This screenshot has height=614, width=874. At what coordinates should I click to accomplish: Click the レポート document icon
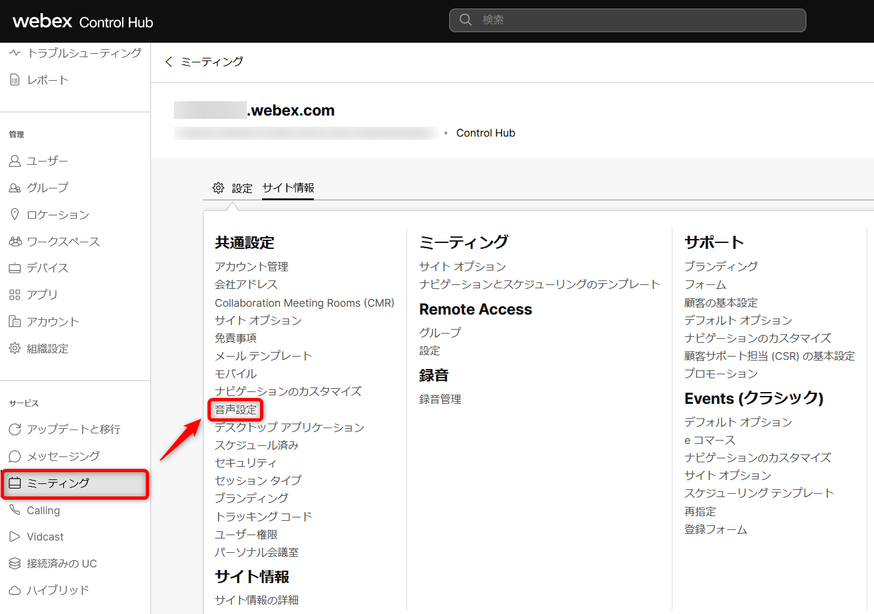click(15, 80)
